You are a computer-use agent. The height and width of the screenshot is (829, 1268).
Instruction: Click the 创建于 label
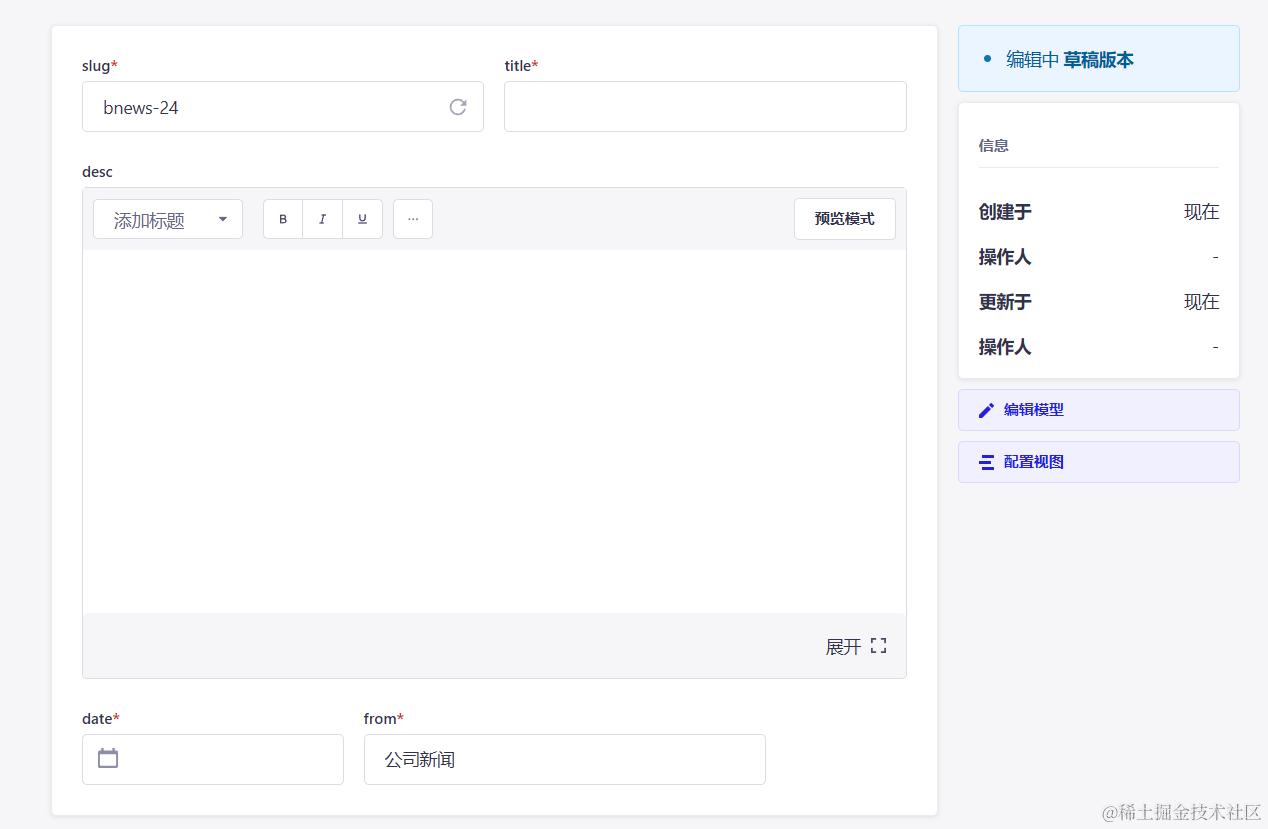[x=1005, y=212]
